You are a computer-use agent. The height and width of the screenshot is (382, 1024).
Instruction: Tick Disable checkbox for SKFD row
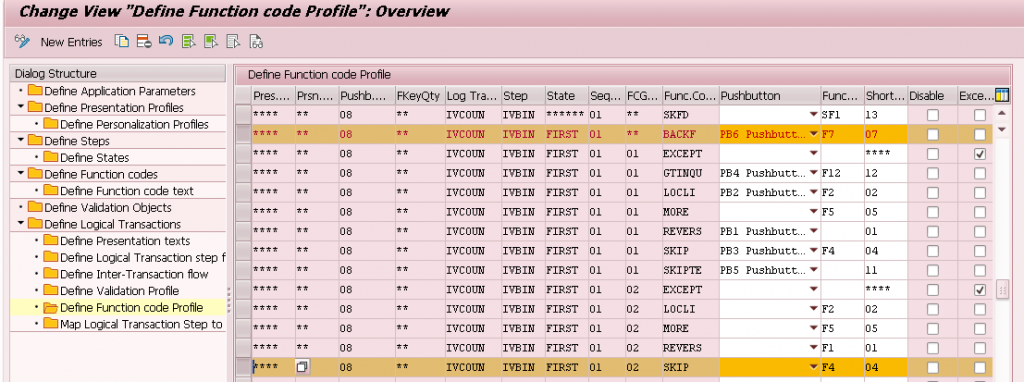(x=933, y=115)
